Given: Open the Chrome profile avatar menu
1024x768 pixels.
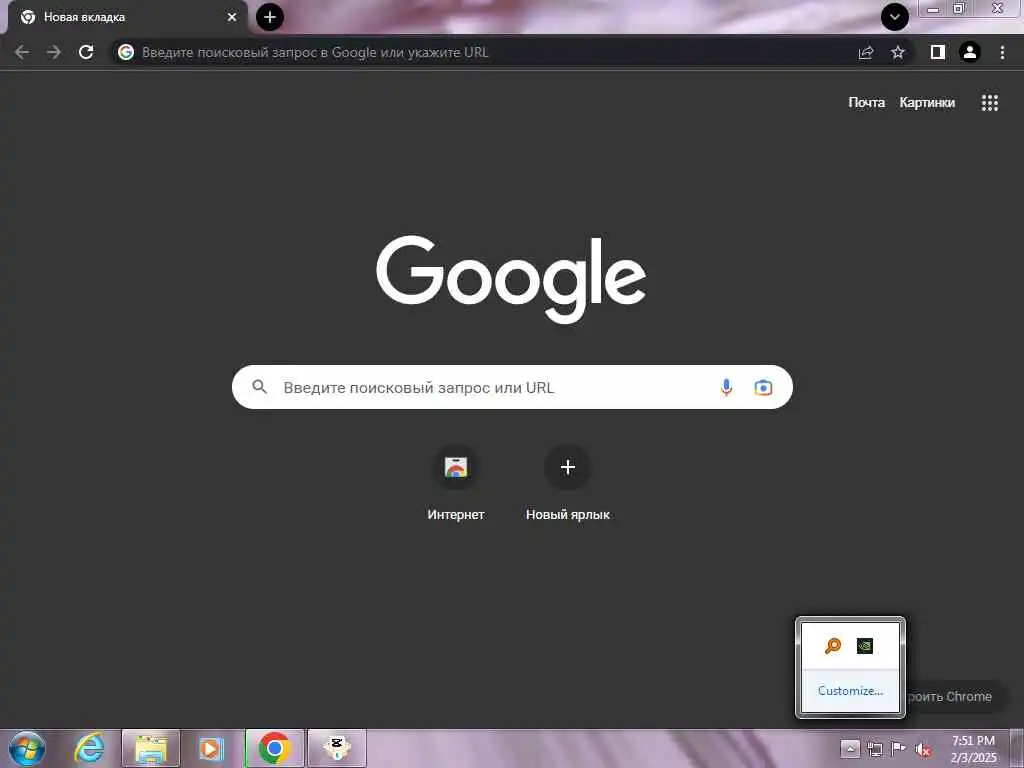Looking at the screenshot, I should pyautogui.click(x=970, y=52).
